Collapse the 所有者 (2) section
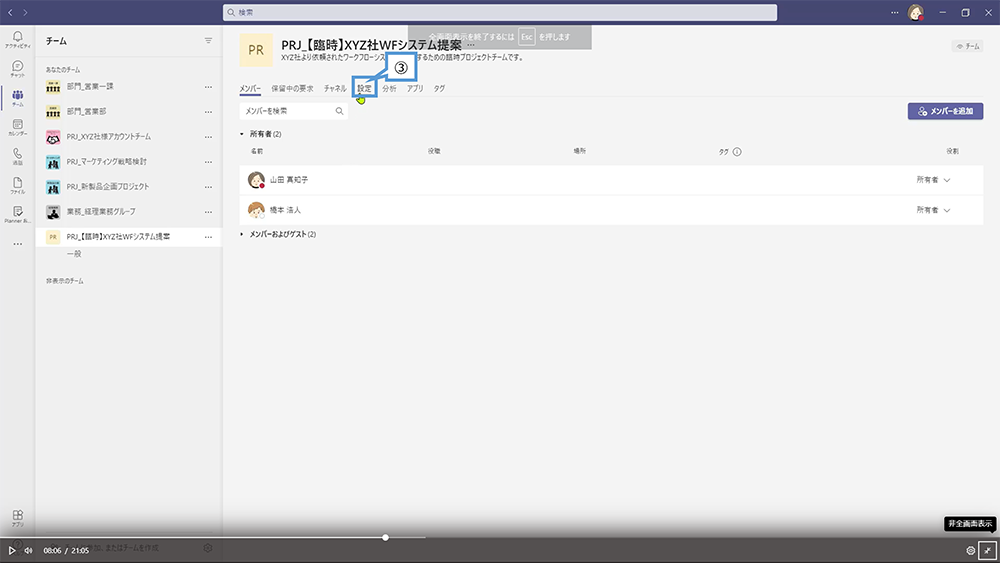The image size is (1000, 563). (x=242, y=134)
